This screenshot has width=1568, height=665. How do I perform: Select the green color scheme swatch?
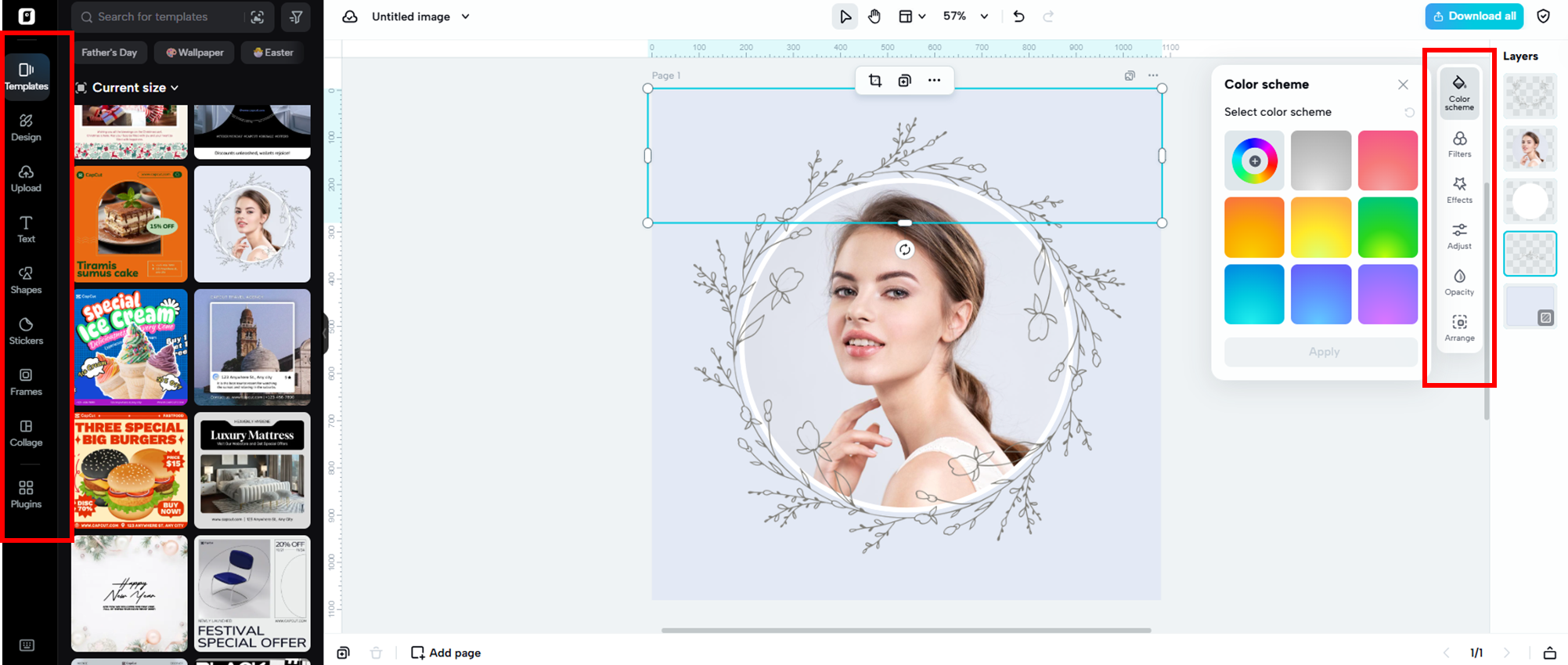pos(1388,227)
